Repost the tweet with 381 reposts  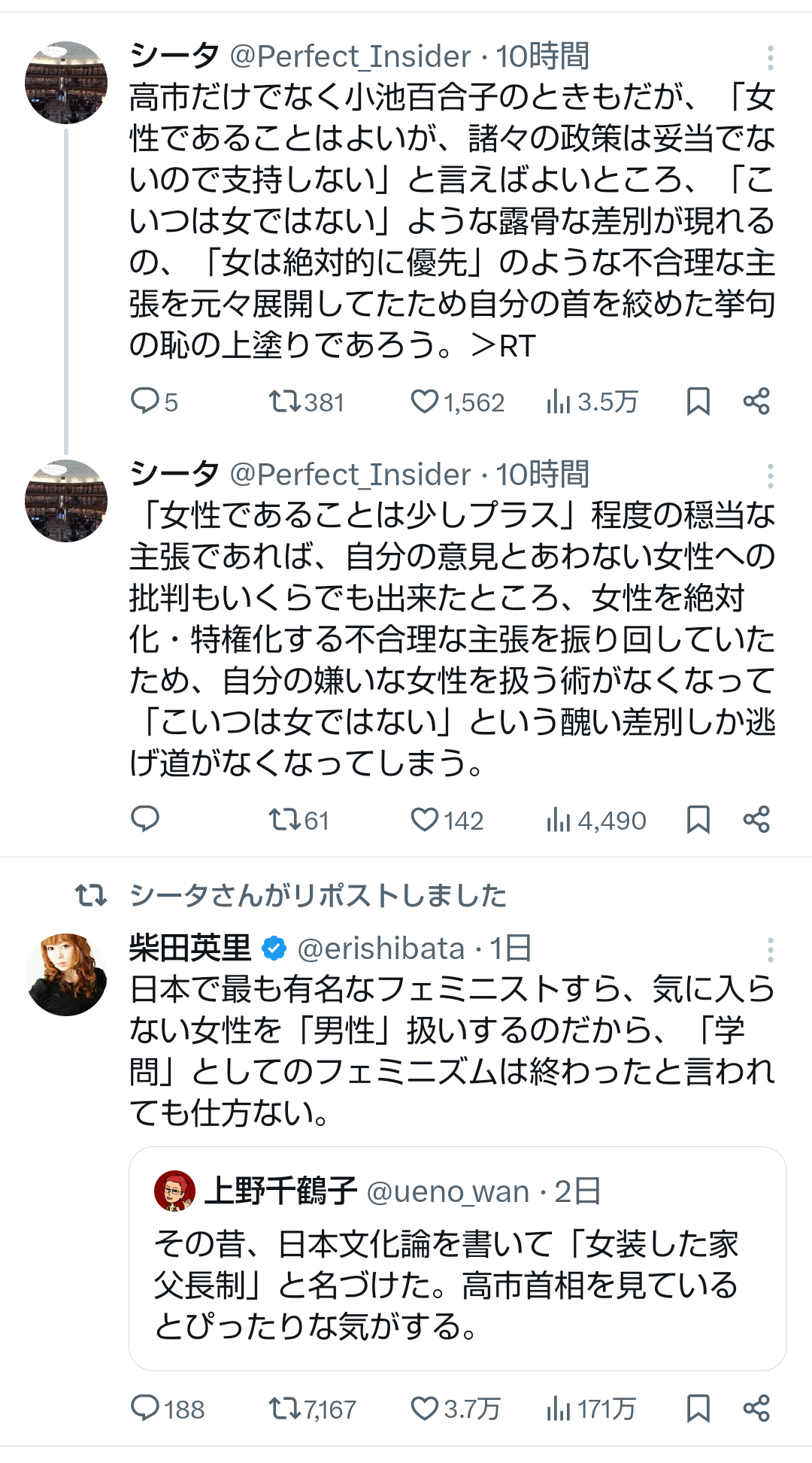click(285, 401)
